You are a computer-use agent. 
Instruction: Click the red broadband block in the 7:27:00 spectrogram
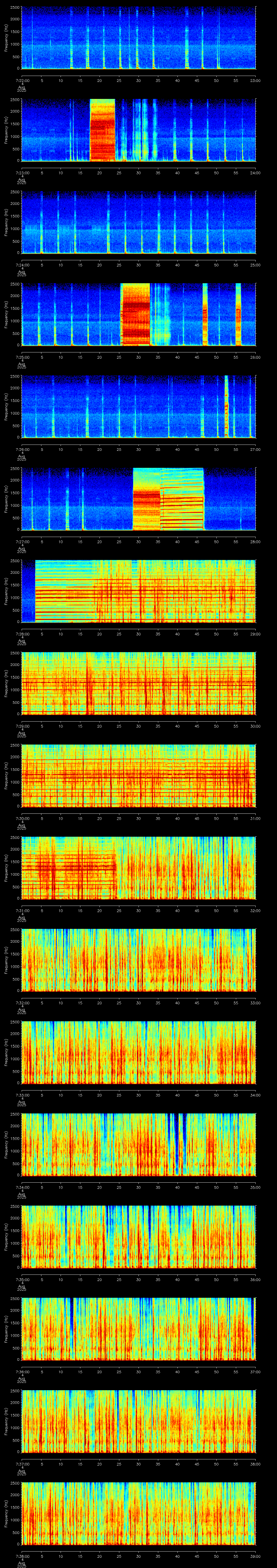(x=147, y=499)
